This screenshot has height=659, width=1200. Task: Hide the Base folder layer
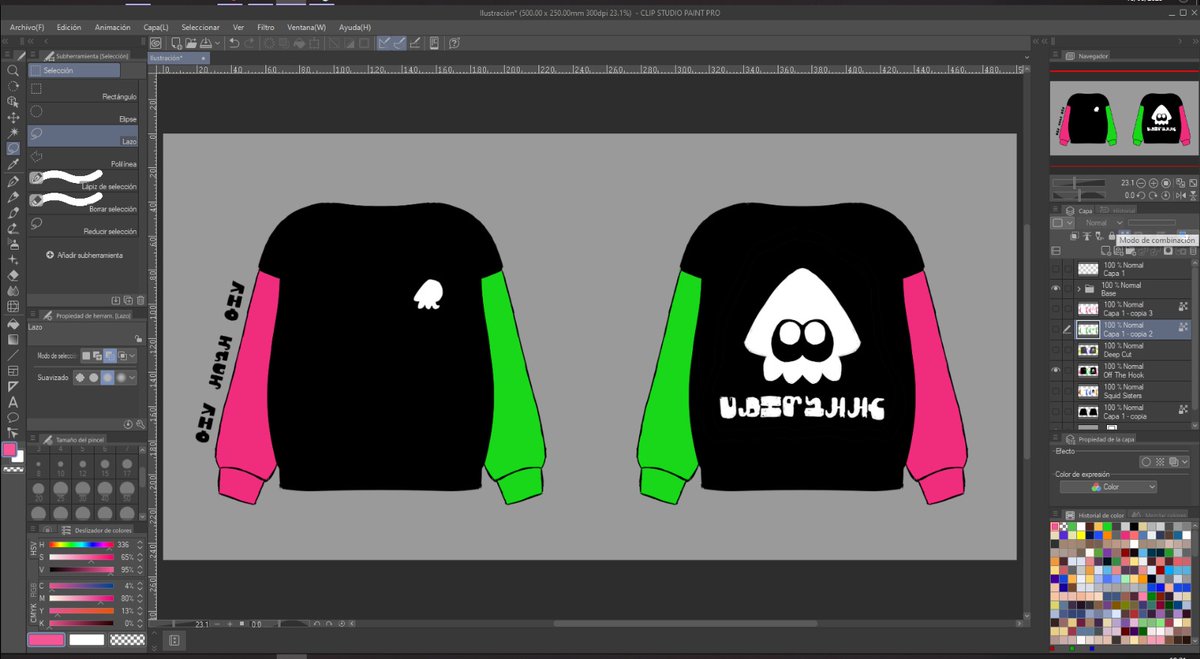pyautogui.click(x=1057, y=288)
